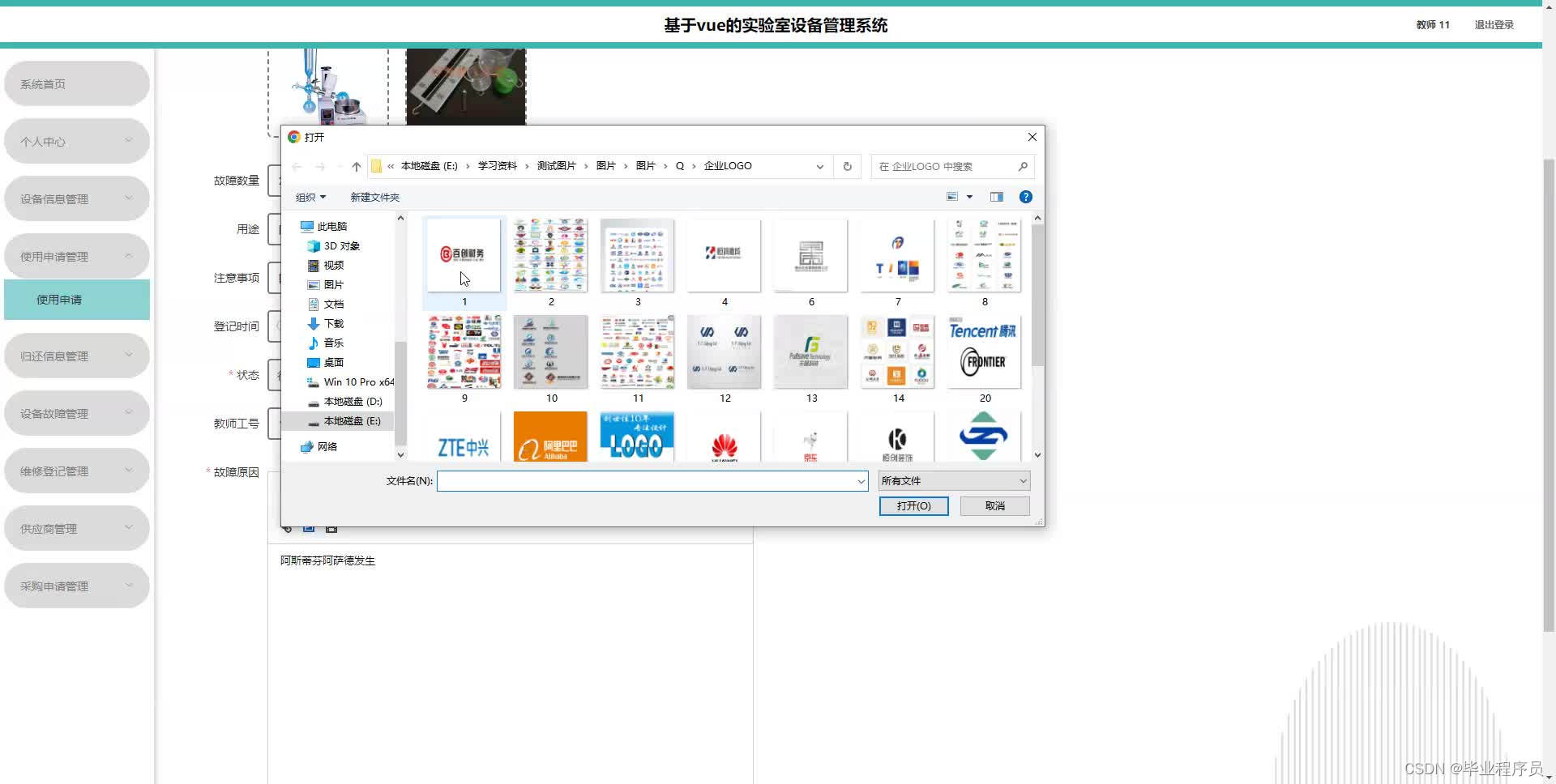Select Win 10 Pro x64 drive
Image resolution: width=1556 pixels, height=784 pixels.
point(350,381)
